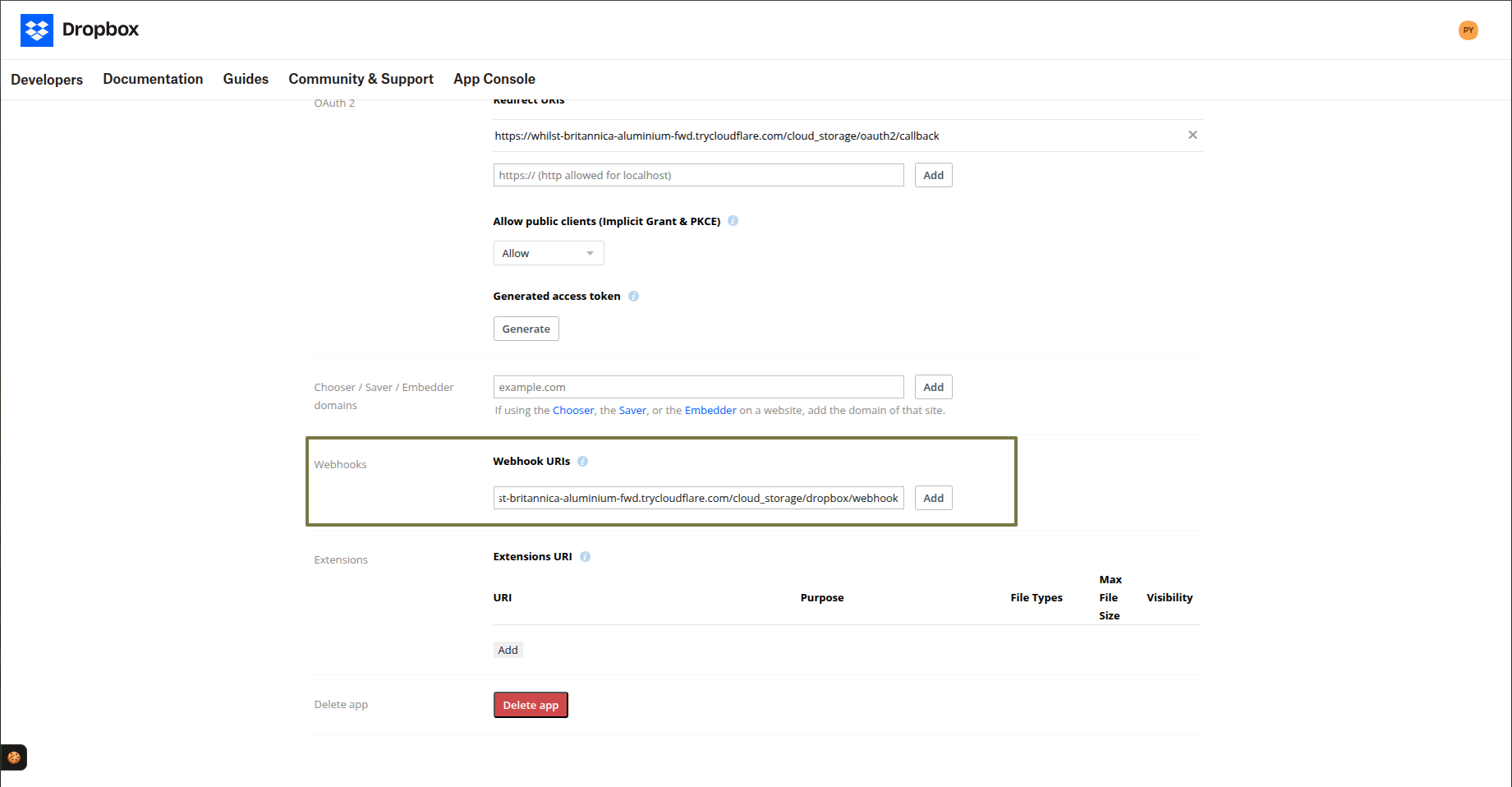
Task: Show info icon next to Extensions URI
Action: coord(585,557)
